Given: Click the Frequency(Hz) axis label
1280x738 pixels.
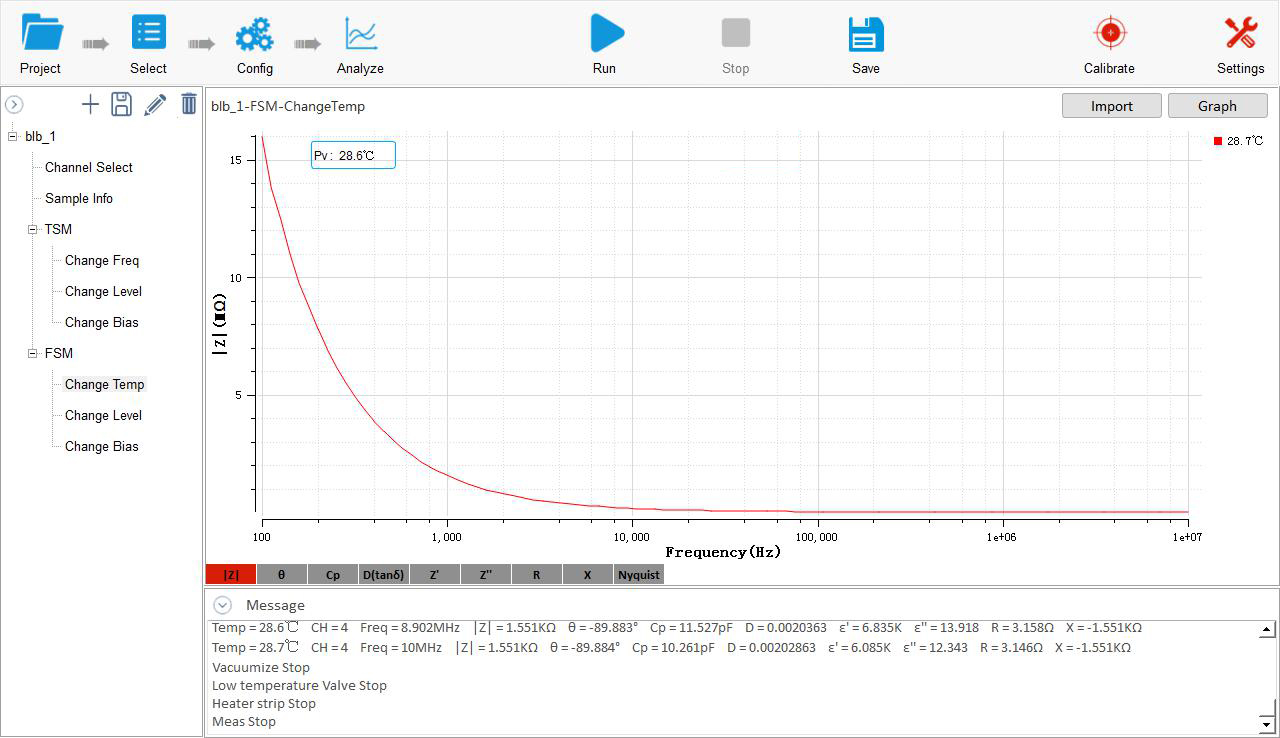Looking at the screenshot, I should coord(723,552).
